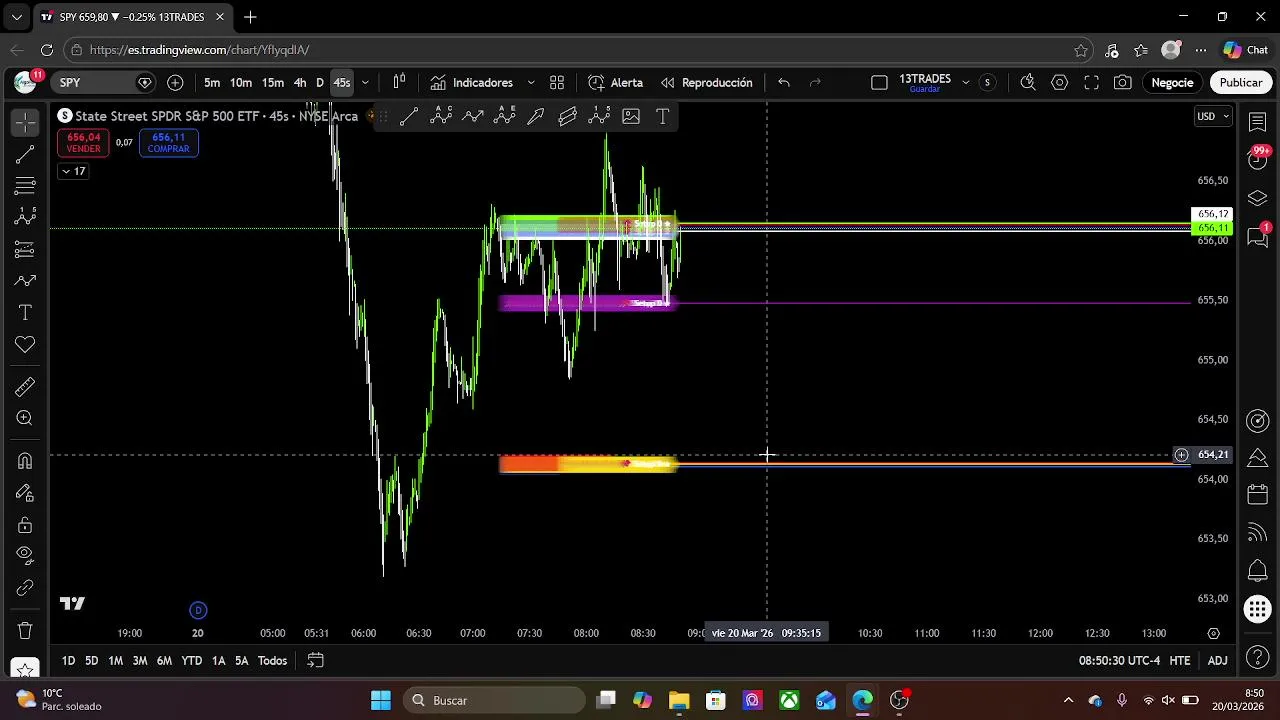Set date range to Todos
The image size is (1280, 720).
[273, 661]
